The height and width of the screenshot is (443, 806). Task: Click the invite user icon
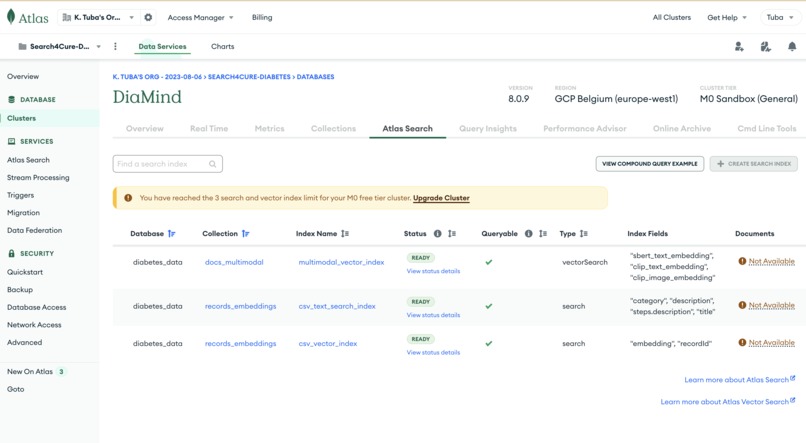[x=739, y=47]
